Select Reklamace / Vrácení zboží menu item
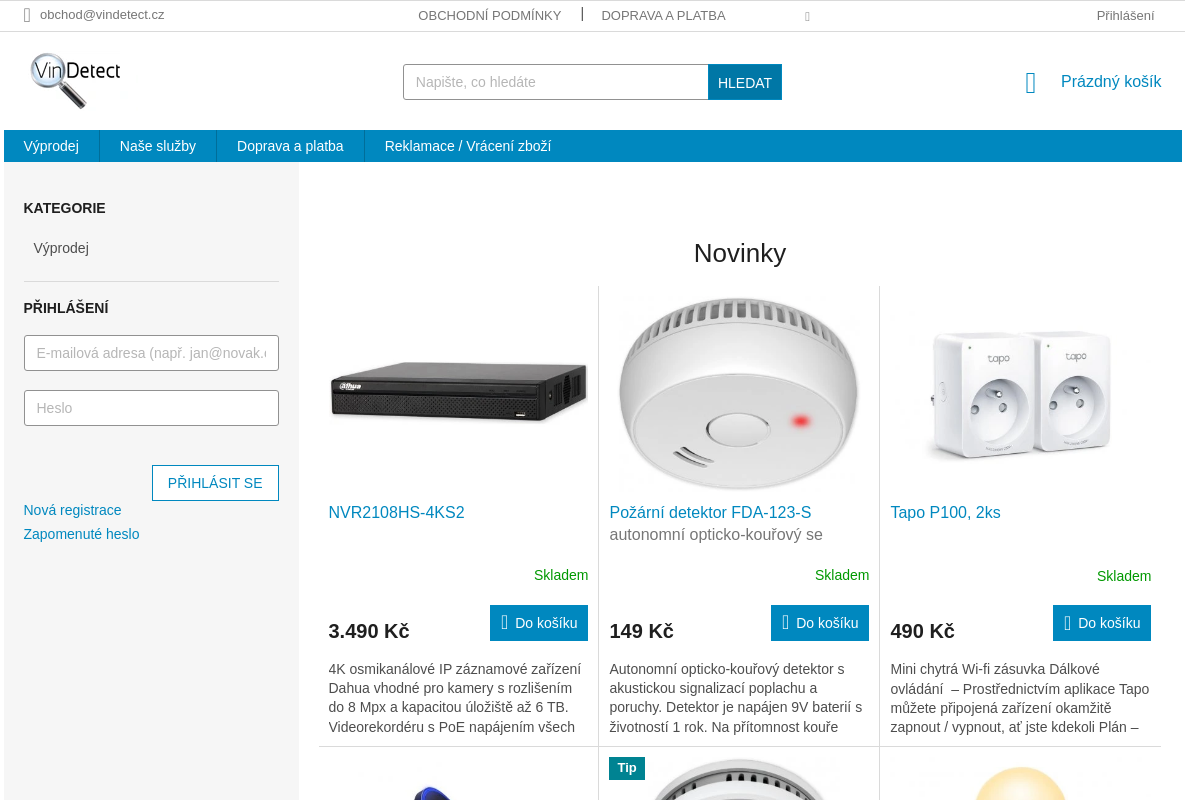This screenshot has width=1200, height=800. 468,146
